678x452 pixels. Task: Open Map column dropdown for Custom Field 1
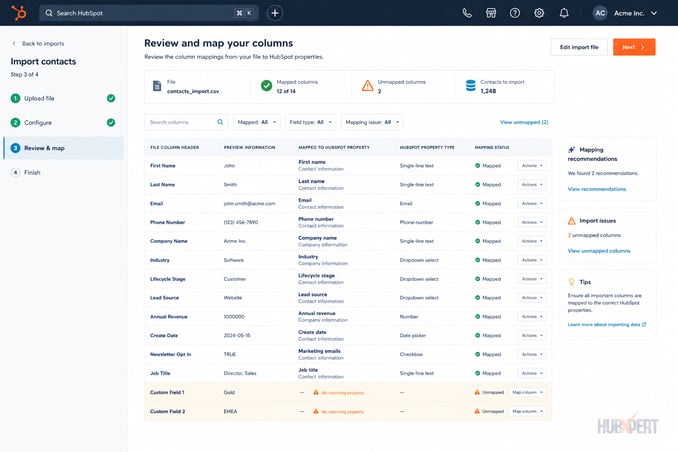[527, 392]
